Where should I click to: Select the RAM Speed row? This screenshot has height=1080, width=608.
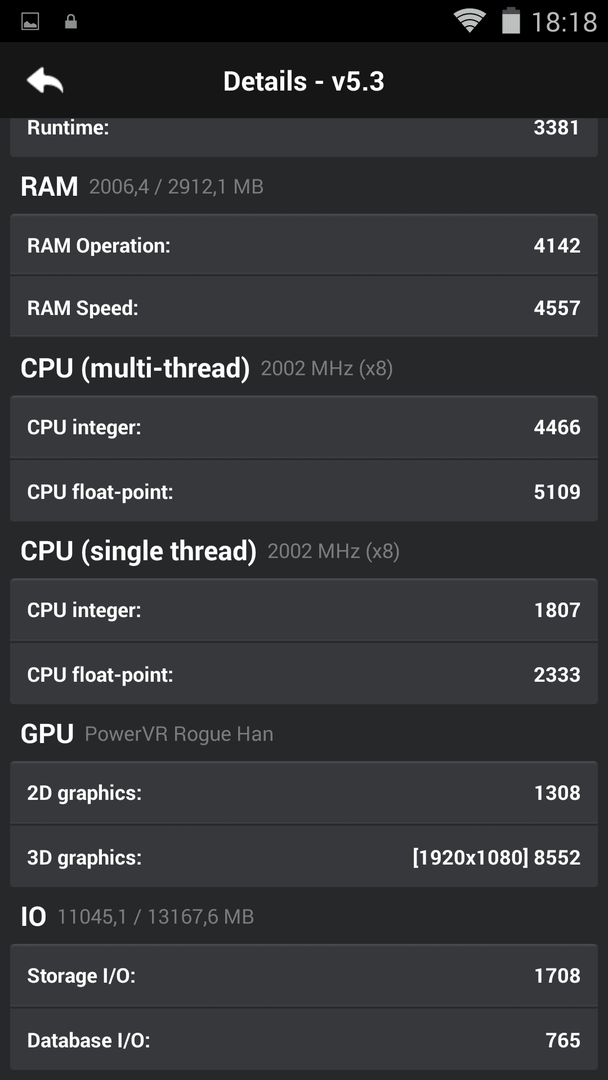pos(304,307)
